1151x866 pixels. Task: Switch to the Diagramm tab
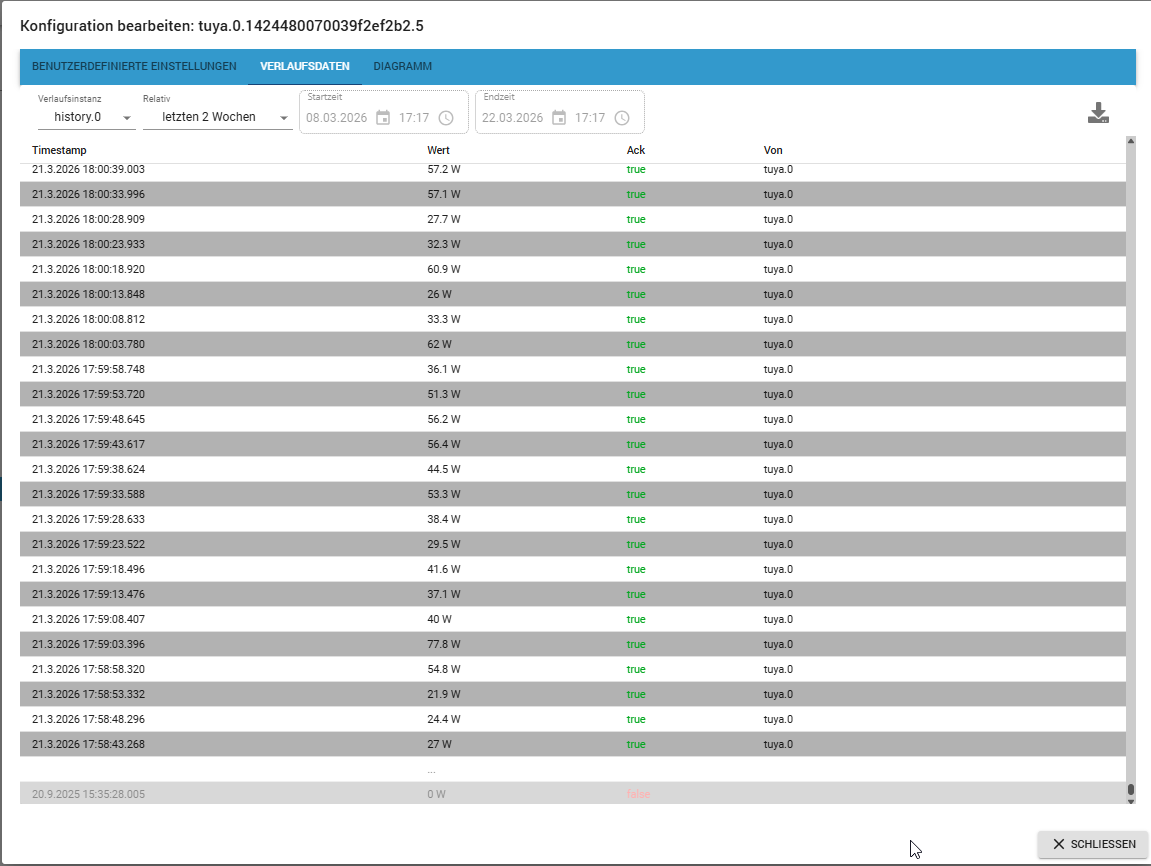402,66
